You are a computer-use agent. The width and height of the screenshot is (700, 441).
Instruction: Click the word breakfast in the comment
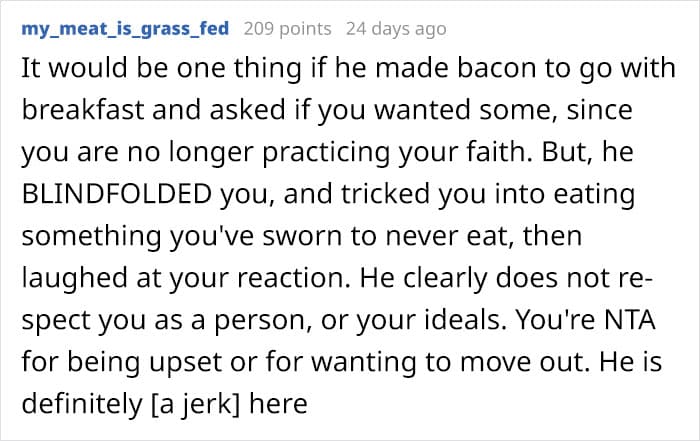(x=83, y=110)
